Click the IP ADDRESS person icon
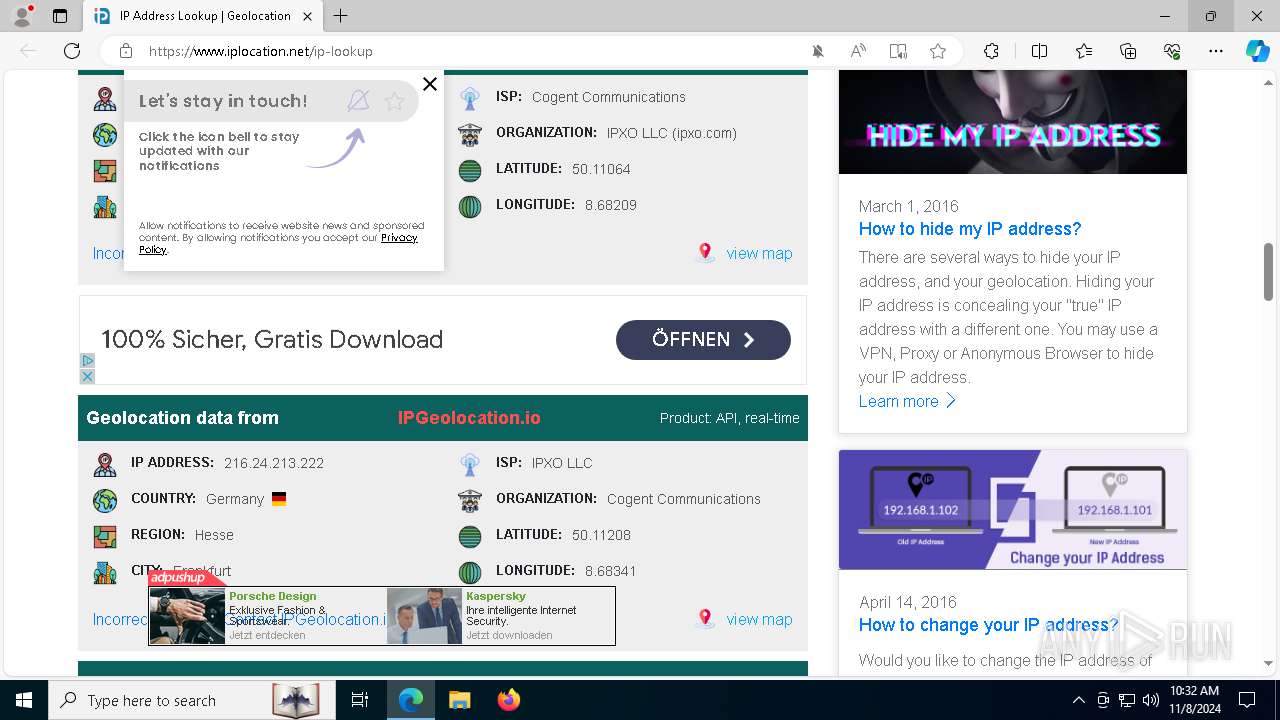 (105, 464)
